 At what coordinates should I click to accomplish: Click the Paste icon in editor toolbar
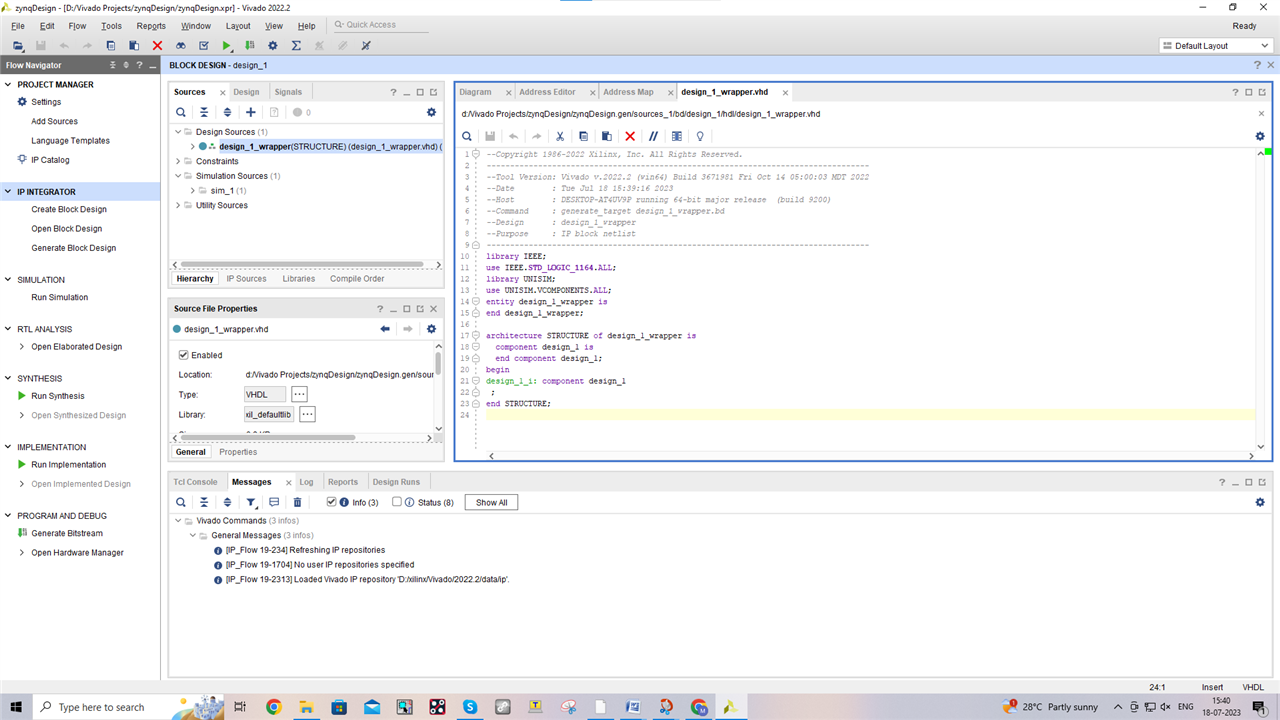[x=606, y=136]
